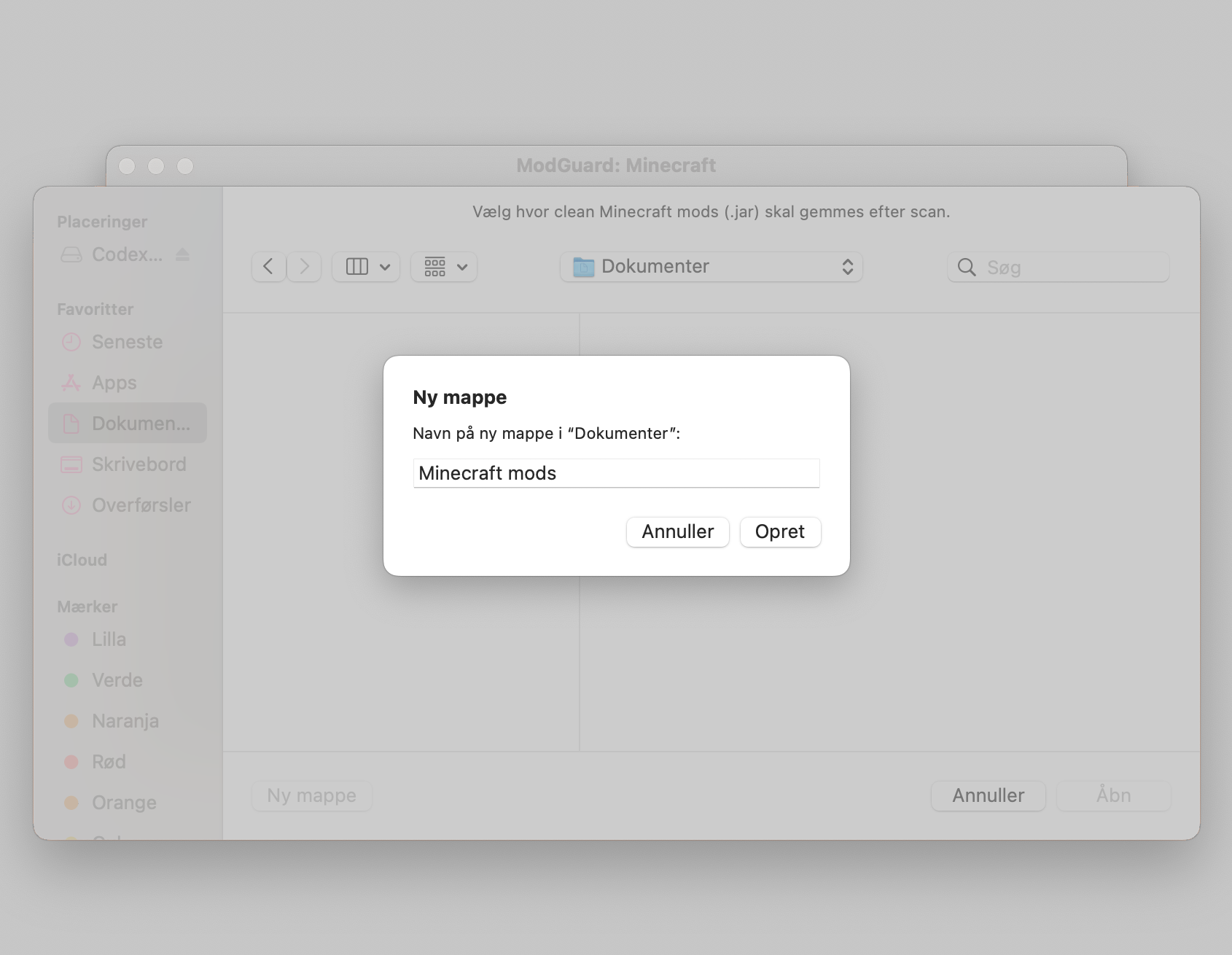Click the Åbn button
This screenshot has height=955, width=1232.
pos(1114,795)
